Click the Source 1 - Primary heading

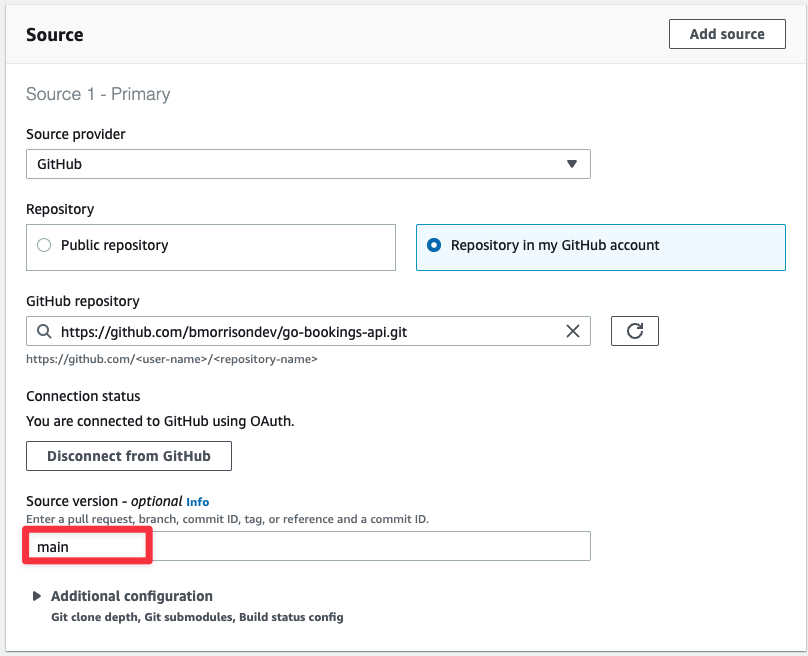pyautogui.click(x=98, y=94)
